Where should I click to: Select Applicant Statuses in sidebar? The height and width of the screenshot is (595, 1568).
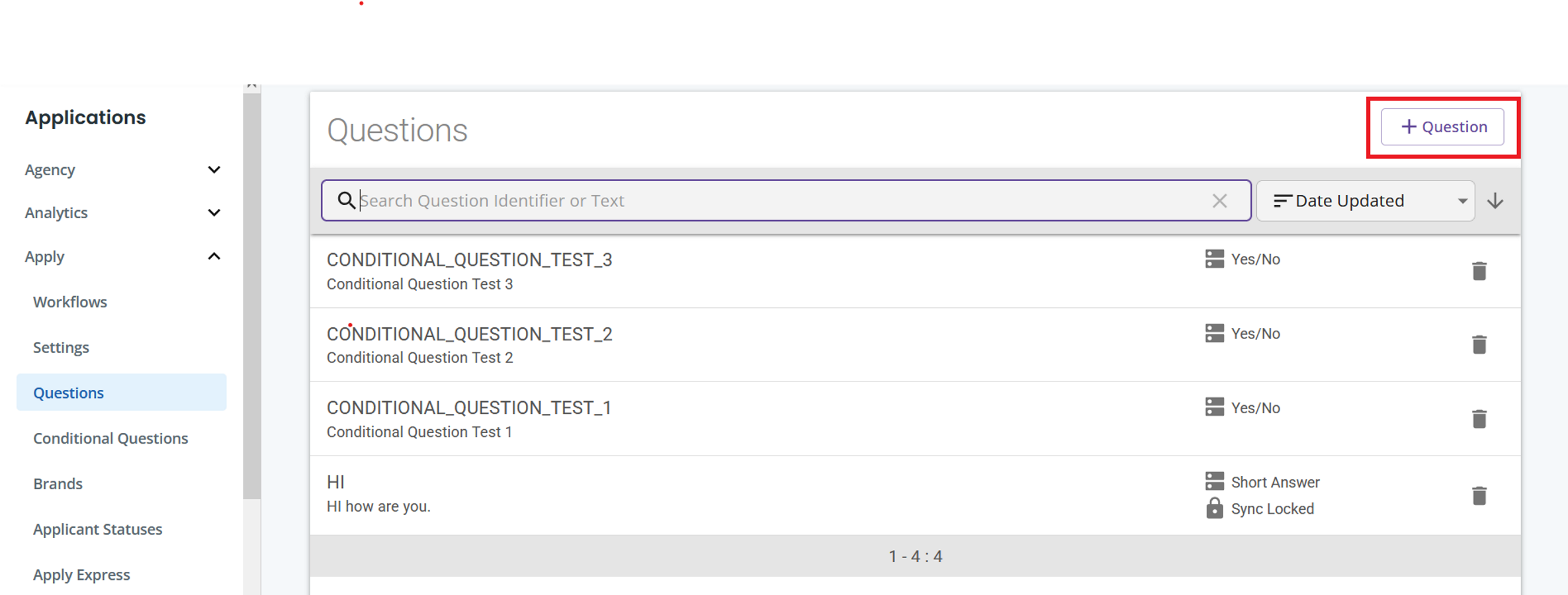pos(97,529)
